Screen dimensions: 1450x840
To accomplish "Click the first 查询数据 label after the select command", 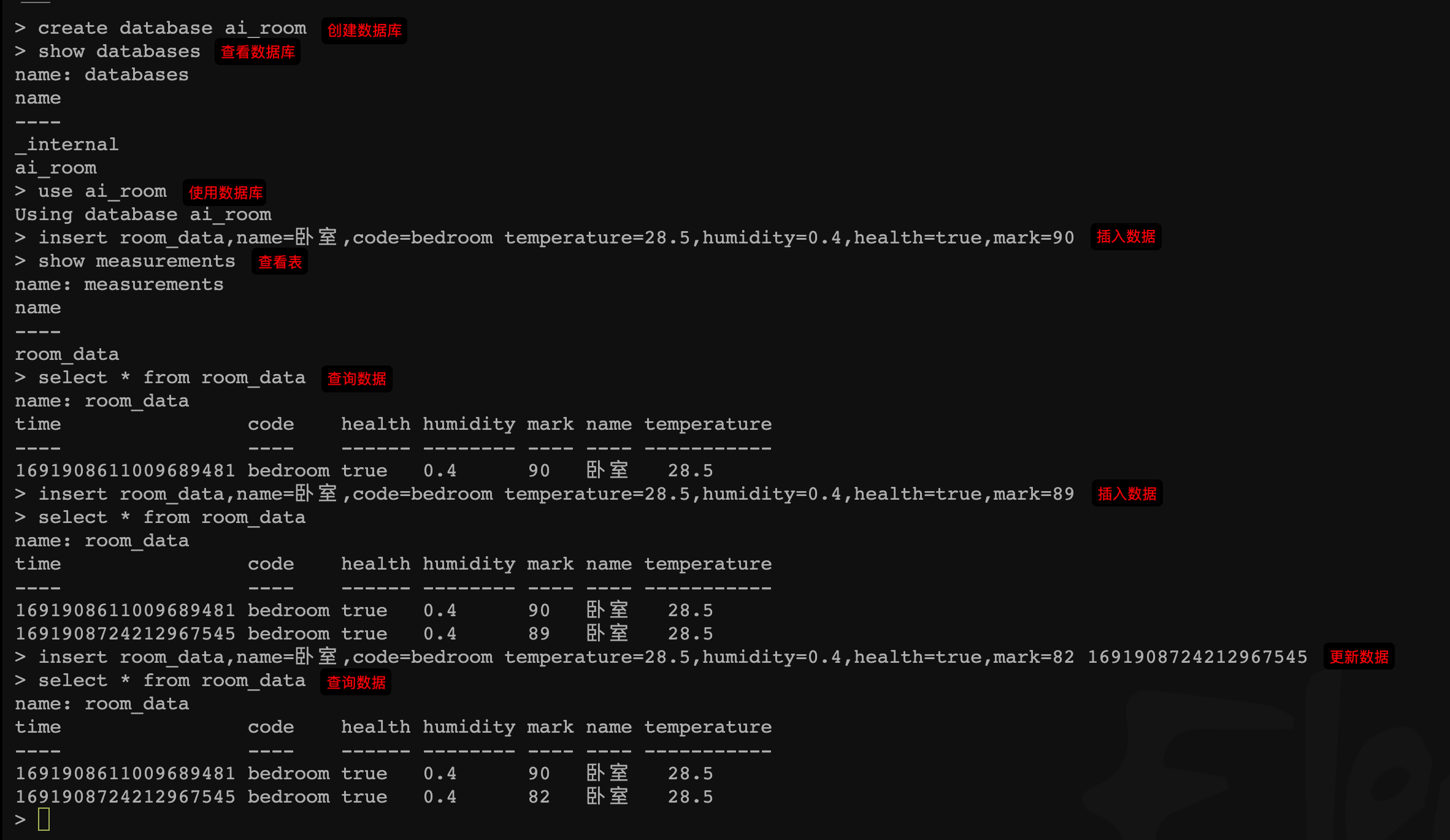I will coord(356,379).
